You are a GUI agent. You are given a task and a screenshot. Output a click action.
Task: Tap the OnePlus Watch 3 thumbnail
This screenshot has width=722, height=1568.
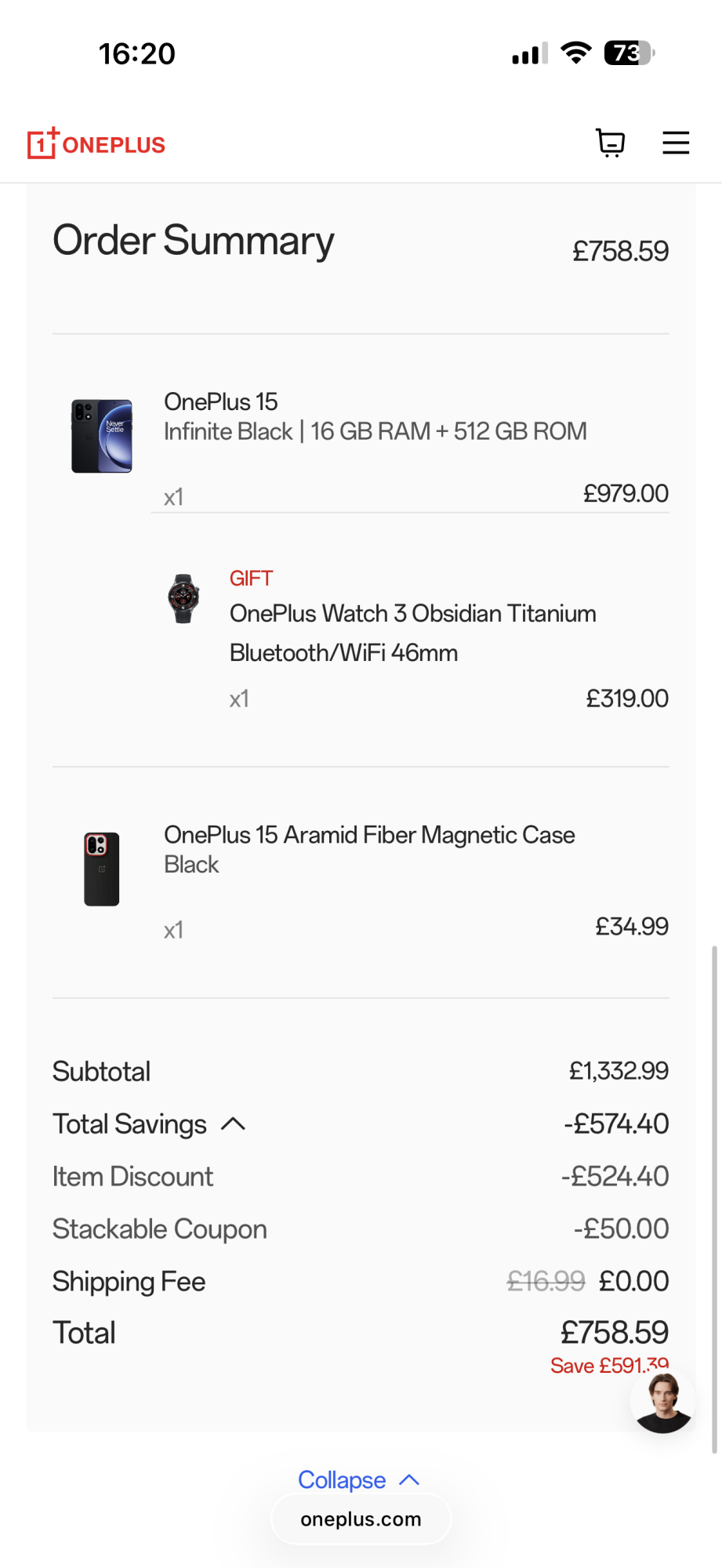(x=183, y=598)
